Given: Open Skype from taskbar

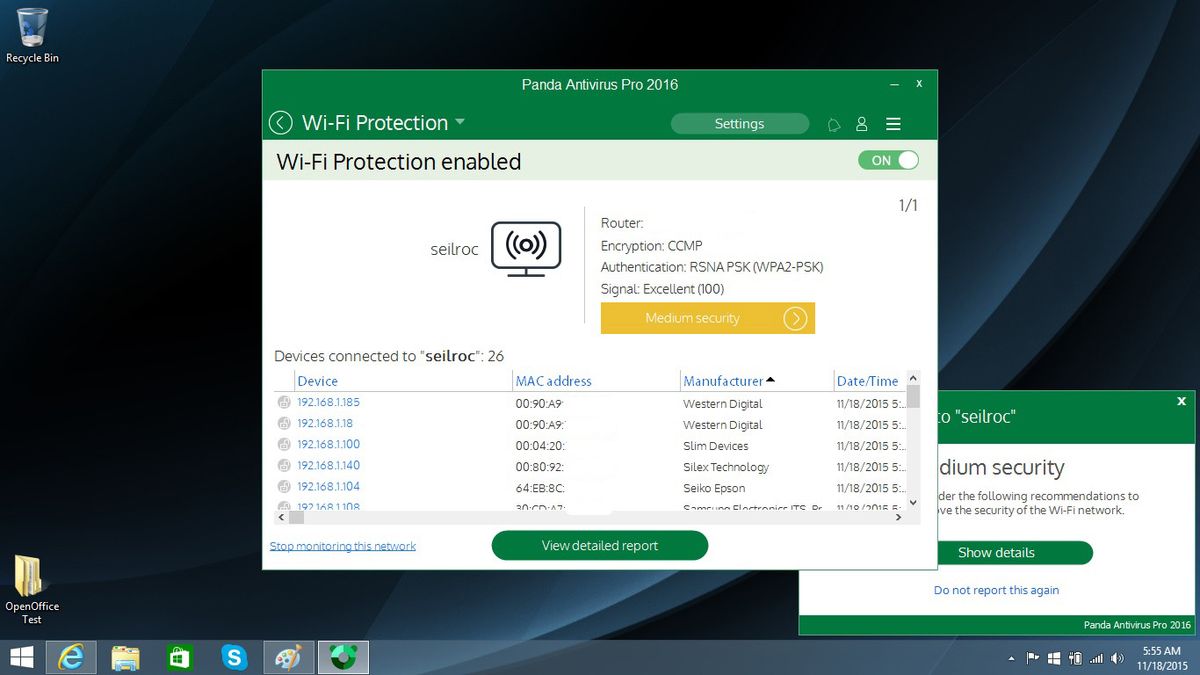Looking at the screenshot, I should [x=234, y=657].
